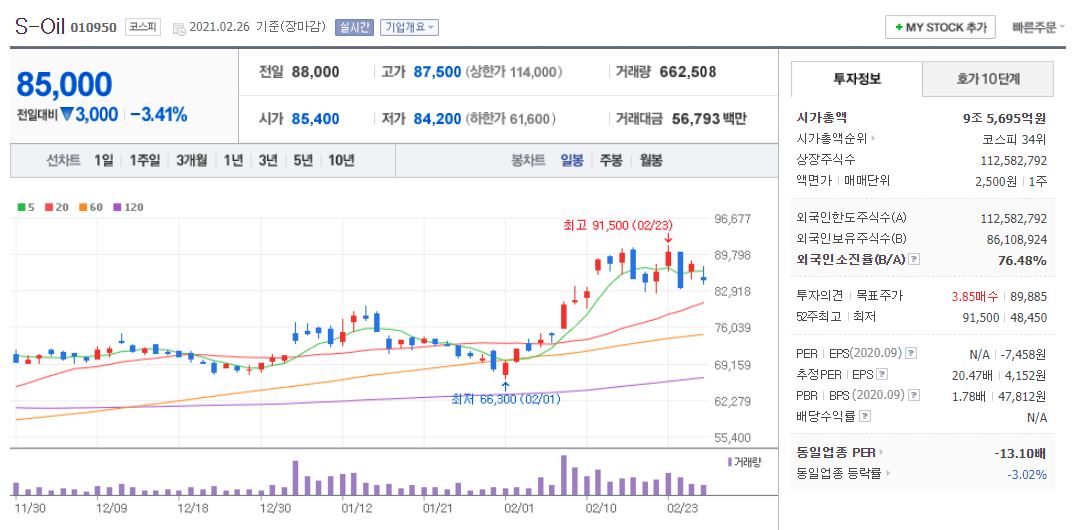This screenshot has width=1075, height=530.
Task: Click the 거래대금 56,793 백만 value
Action: click(x=709, y=119)
